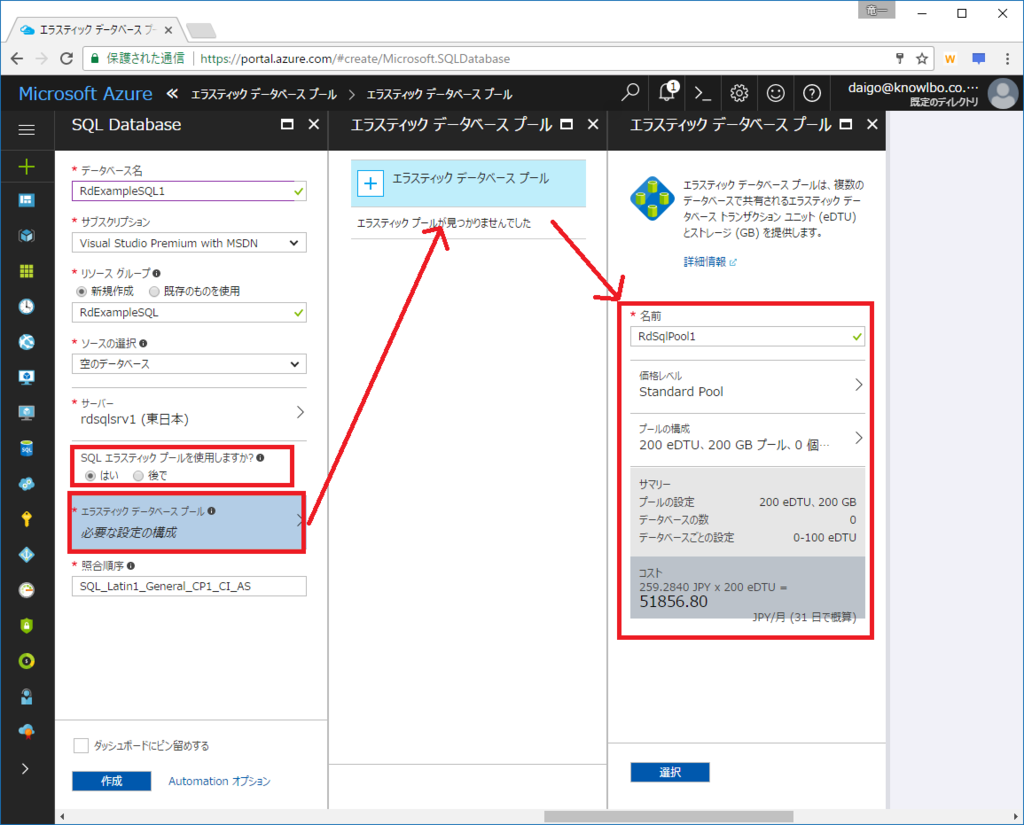Click the リソース グループ info icon
Viewport: 1024px width, 825px height.
click(156, 273)
